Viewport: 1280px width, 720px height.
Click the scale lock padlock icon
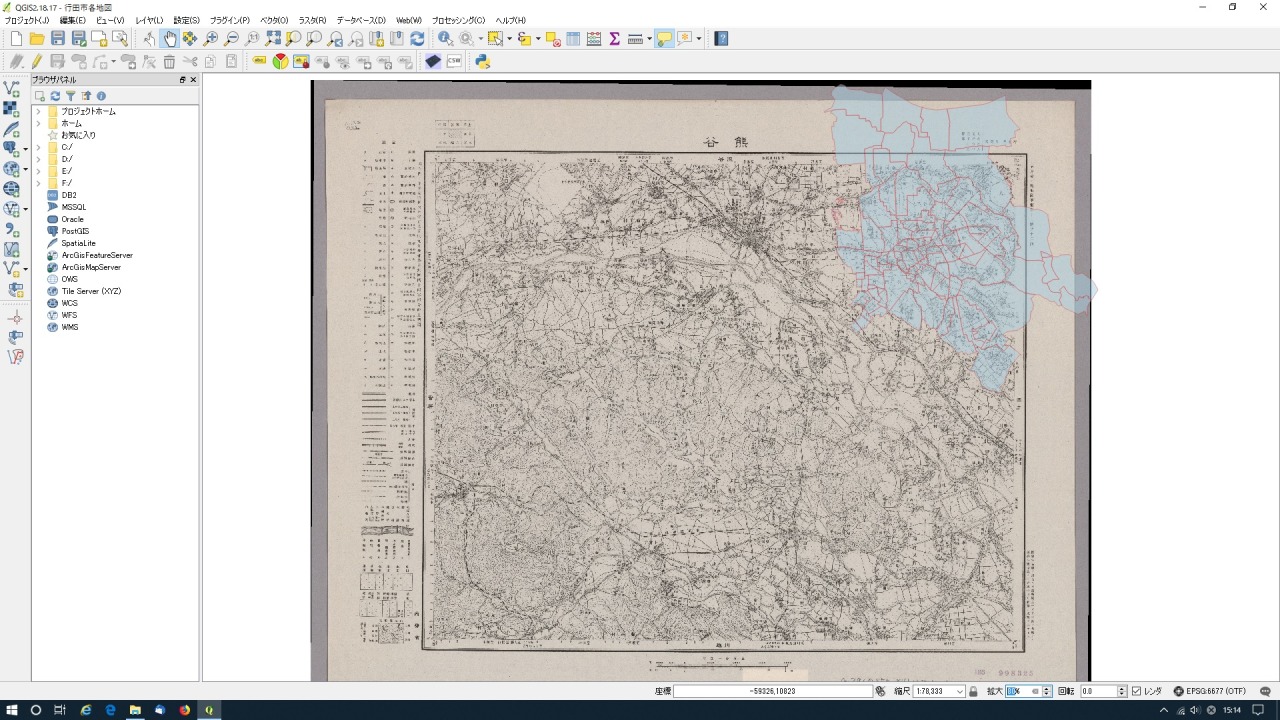coord(973,691)
